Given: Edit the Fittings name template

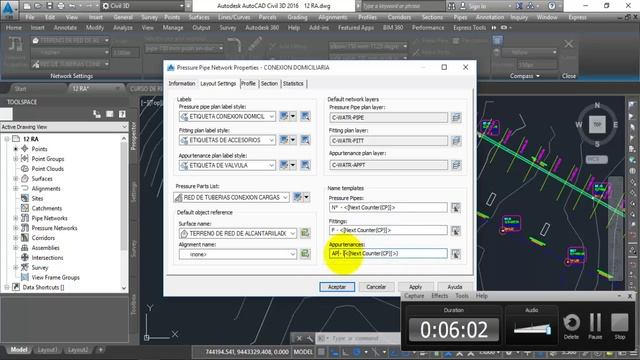Looking at the screenshot, I should click(x=456, y=231).
